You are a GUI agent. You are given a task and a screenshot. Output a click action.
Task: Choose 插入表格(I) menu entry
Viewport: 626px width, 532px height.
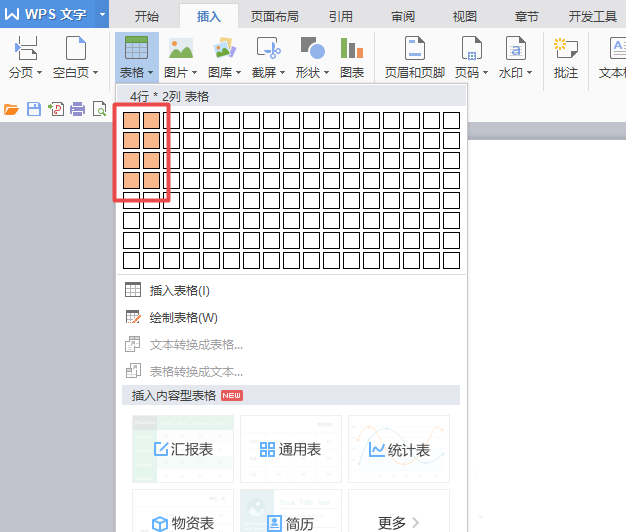pyautogui.click(x=291, y=291)
